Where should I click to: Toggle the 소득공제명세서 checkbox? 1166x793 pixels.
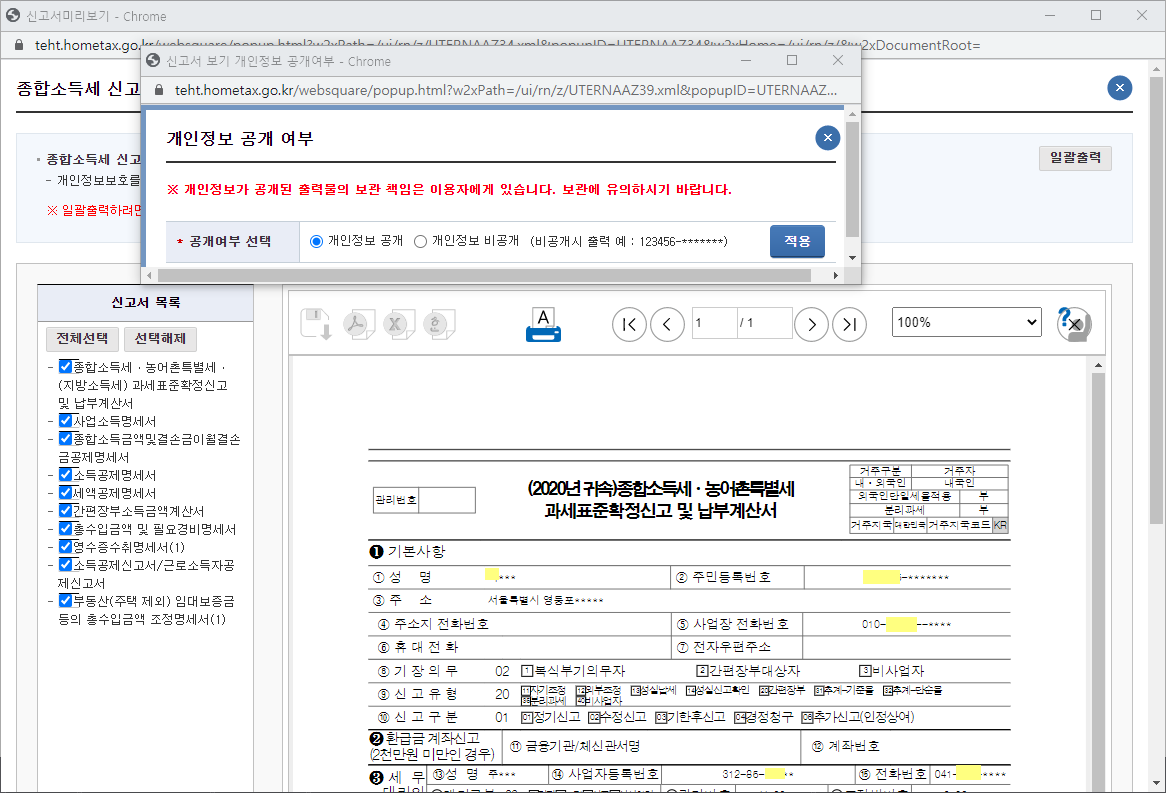pyautogui.click(x=66, y=475)
